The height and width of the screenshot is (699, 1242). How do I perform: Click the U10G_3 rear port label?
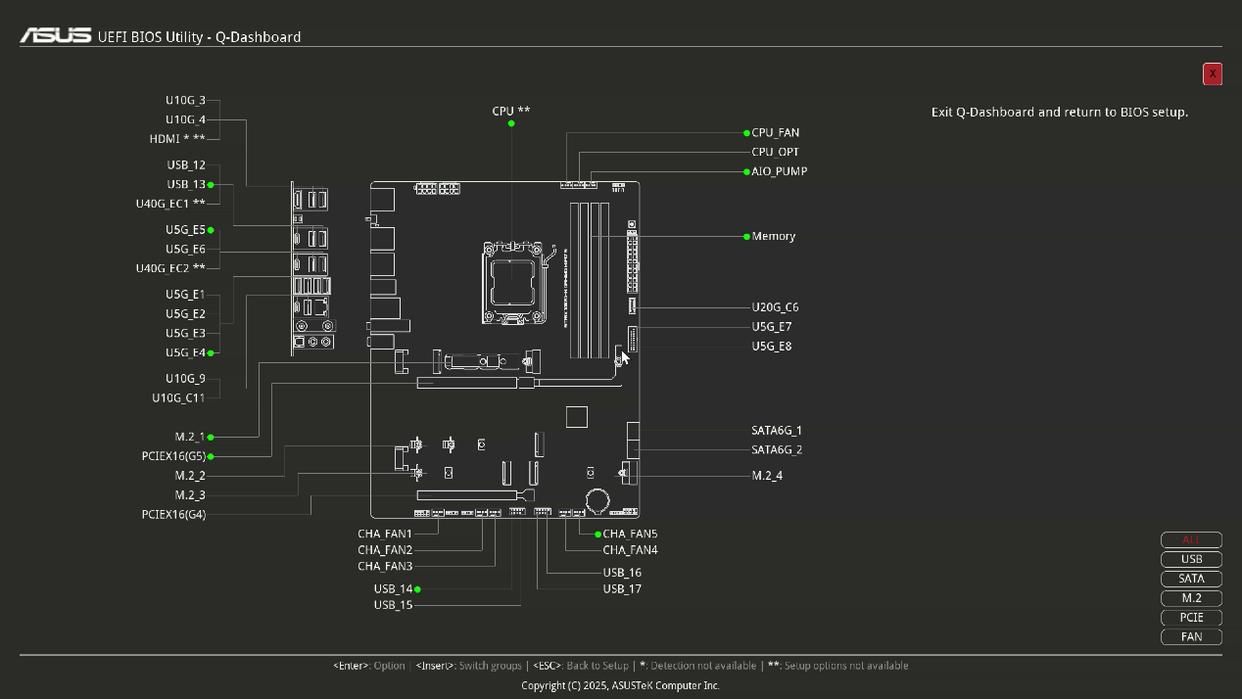185,100
